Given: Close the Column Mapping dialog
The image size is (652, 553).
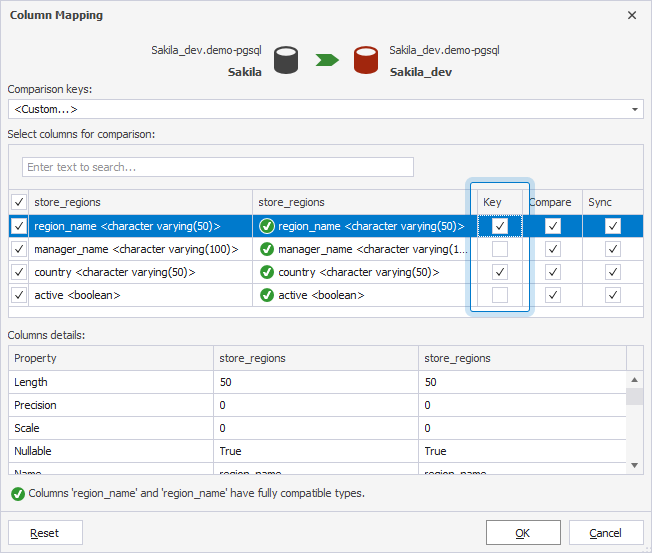Looking at the screenshot, I should point(632,15).
